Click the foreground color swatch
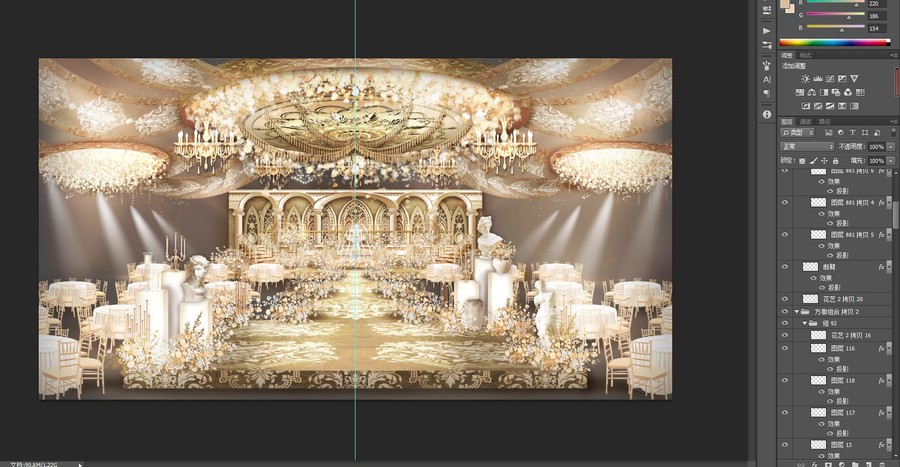Image resolution: width=900 pixels, height=467 pixels. pyautogui.click(x=786, y=4)
